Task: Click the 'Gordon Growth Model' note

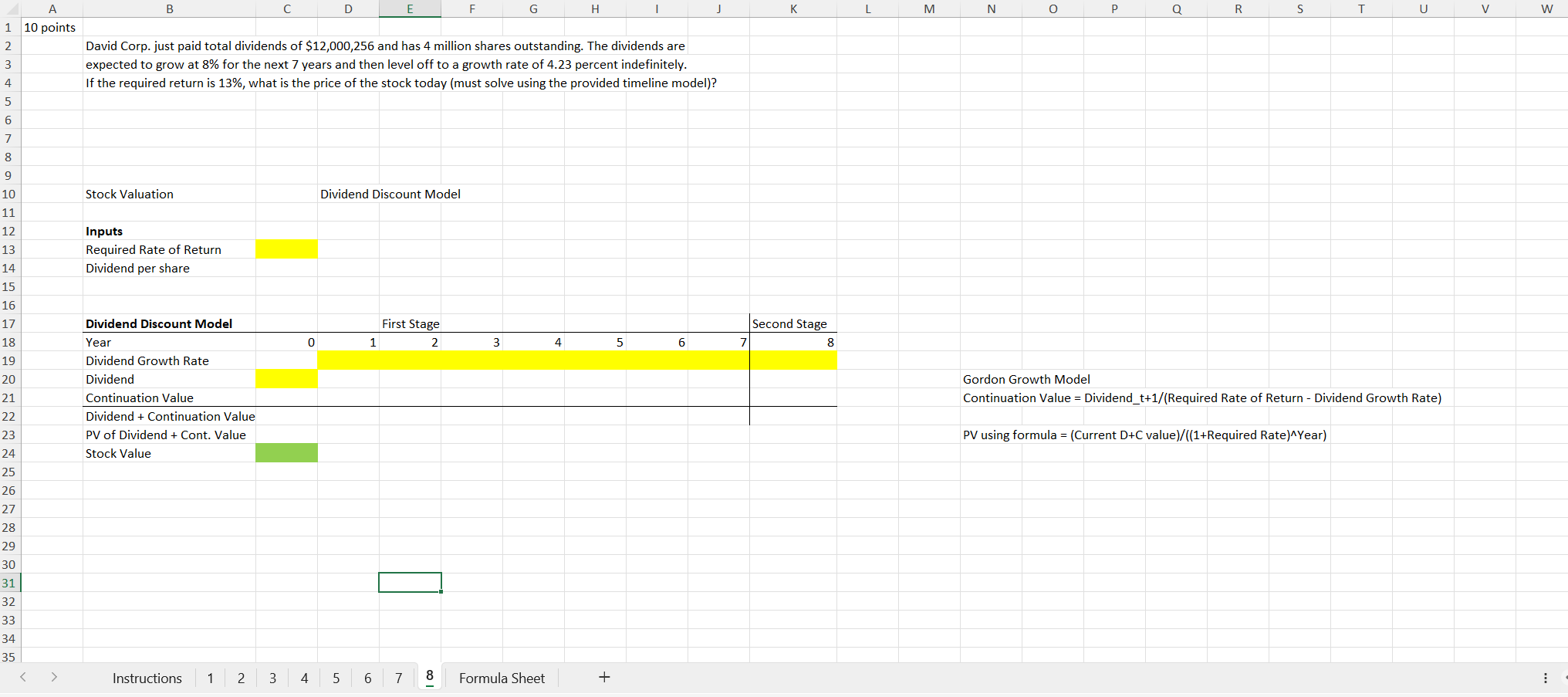Action: (1026, 379)
